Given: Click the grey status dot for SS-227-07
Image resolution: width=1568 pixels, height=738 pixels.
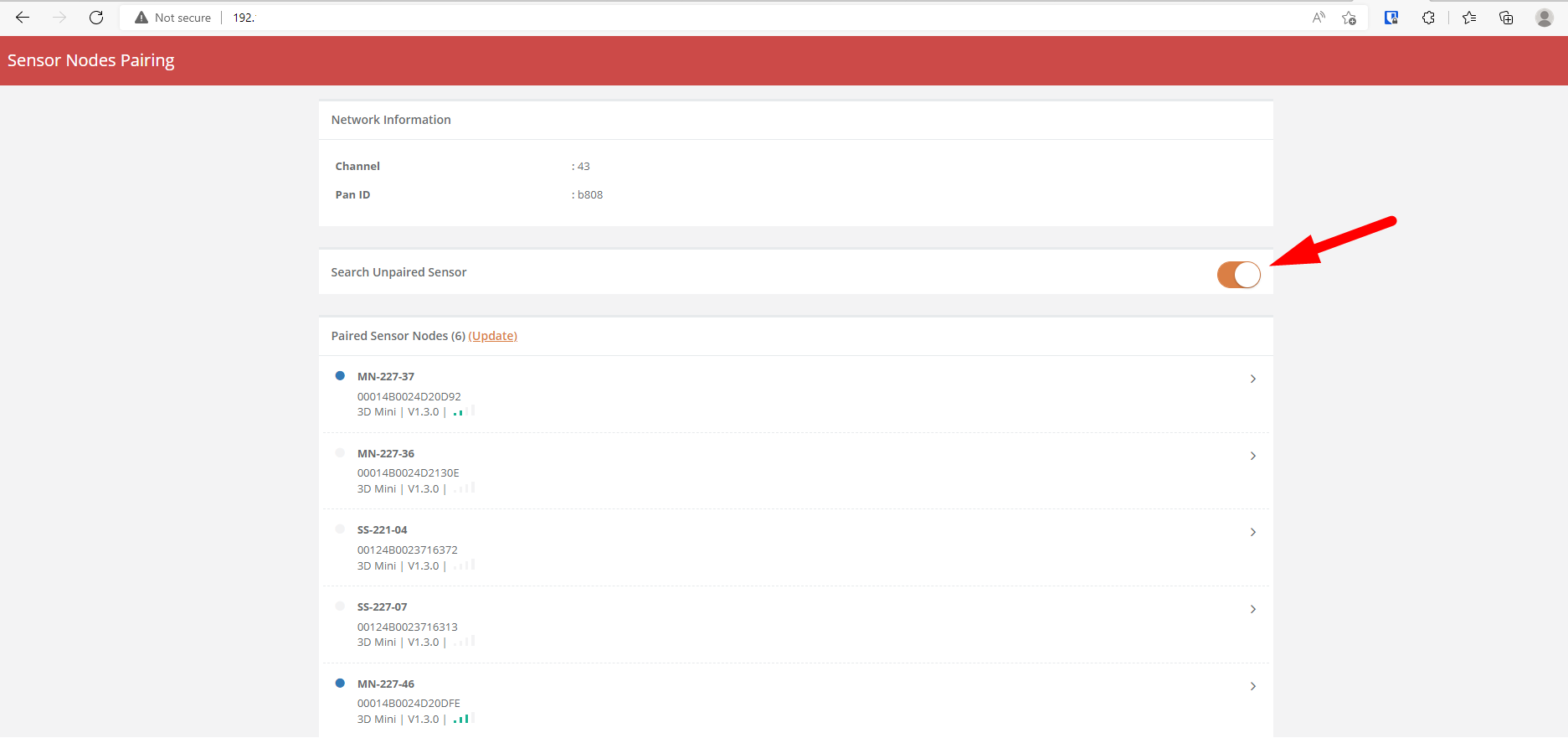Looking at the screenshot, I should point(340,606).
